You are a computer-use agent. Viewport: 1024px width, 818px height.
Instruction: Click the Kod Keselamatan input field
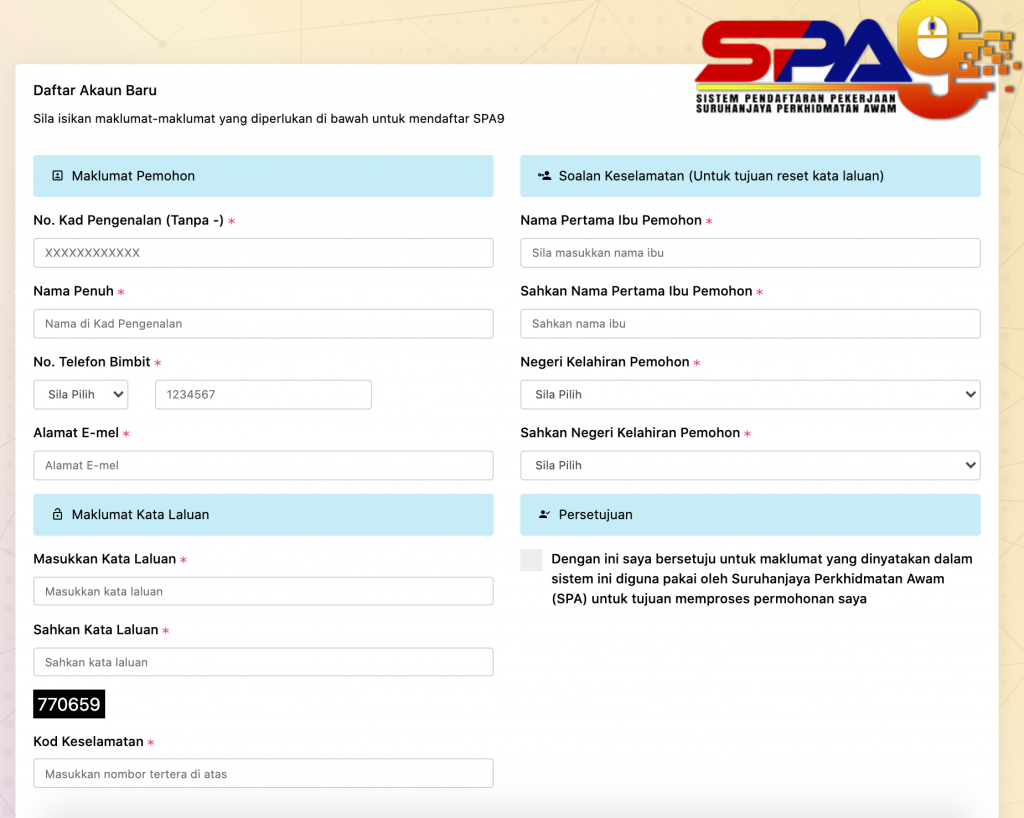click(x=263, y=774)
